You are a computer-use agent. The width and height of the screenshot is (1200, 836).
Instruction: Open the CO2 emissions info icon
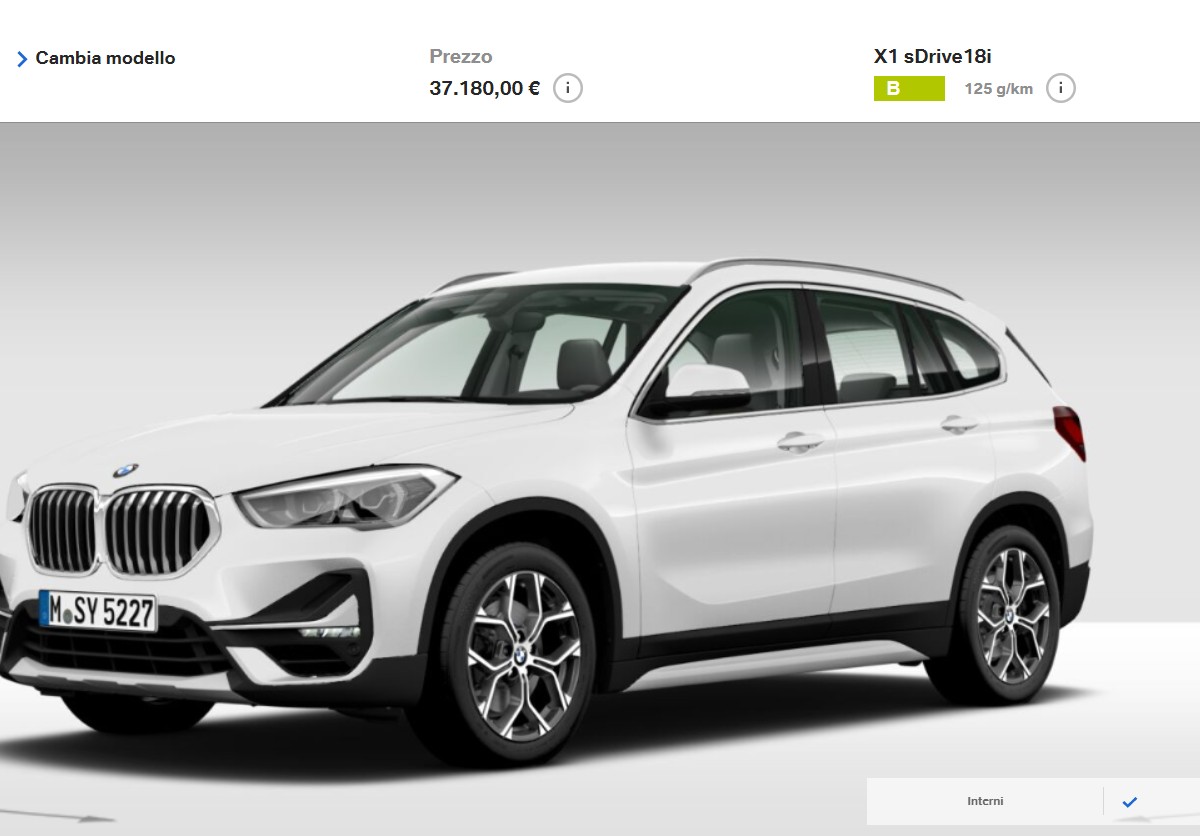click(1061, 88)
